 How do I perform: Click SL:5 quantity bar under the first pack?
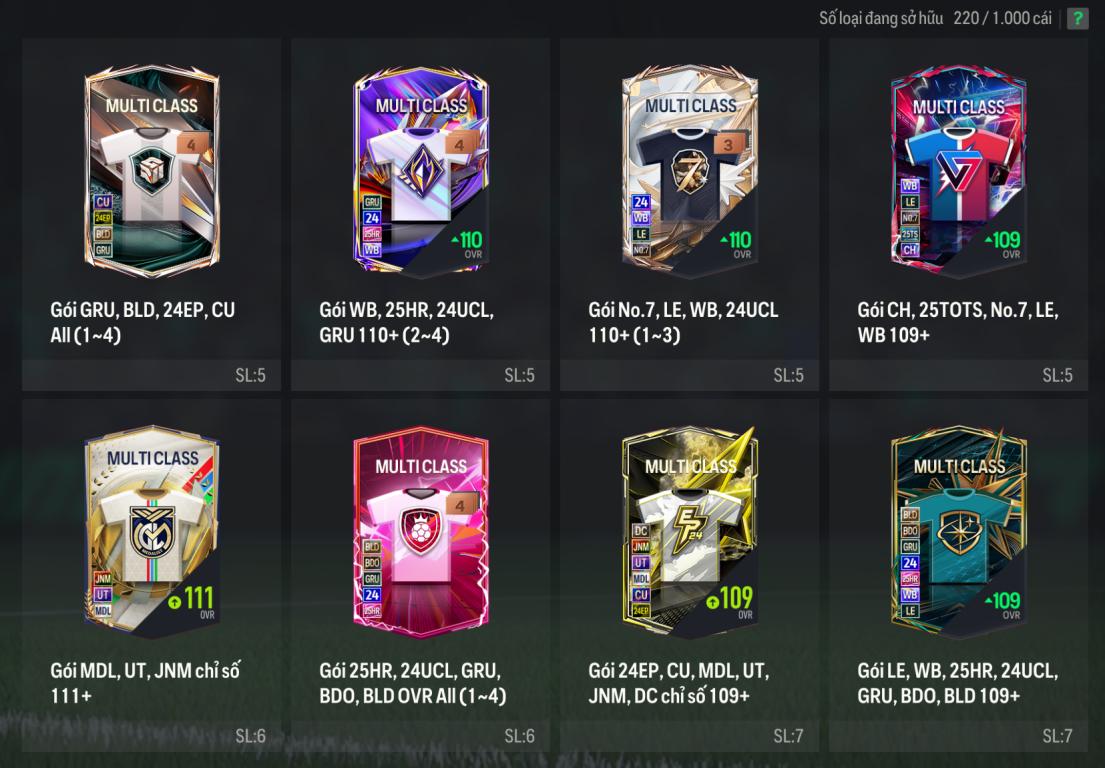(152, 375)
